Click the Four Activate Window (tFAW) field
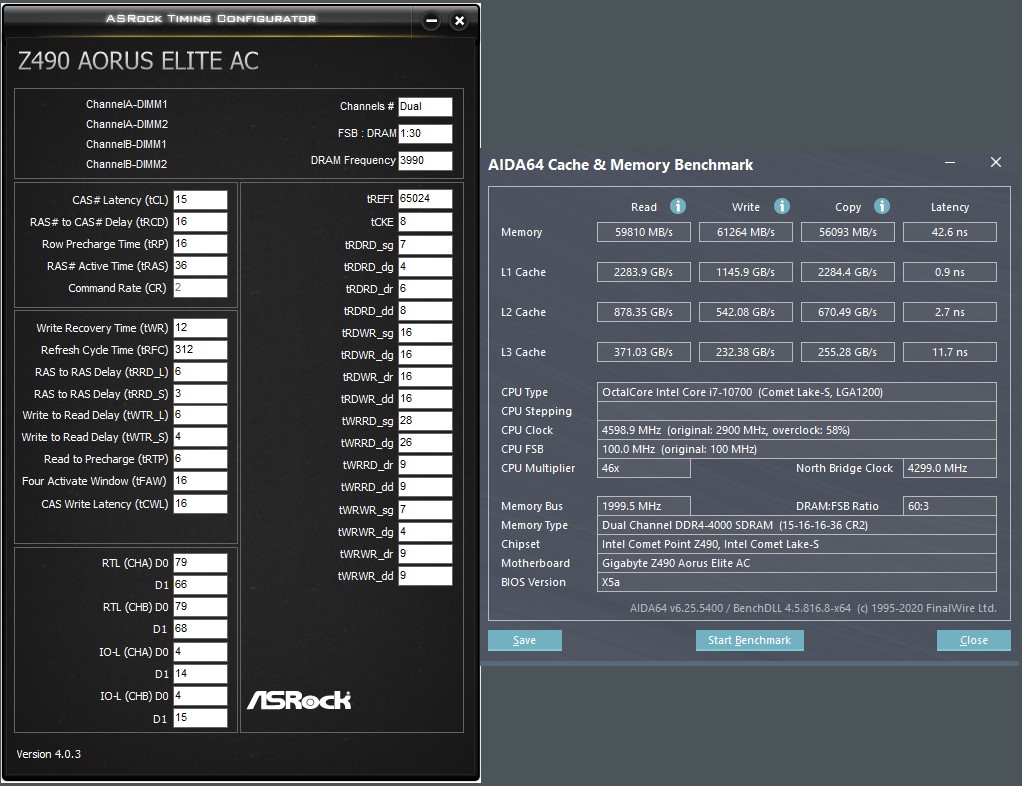Viewport: 1022px width, 786px height. [x=200, y=481]
